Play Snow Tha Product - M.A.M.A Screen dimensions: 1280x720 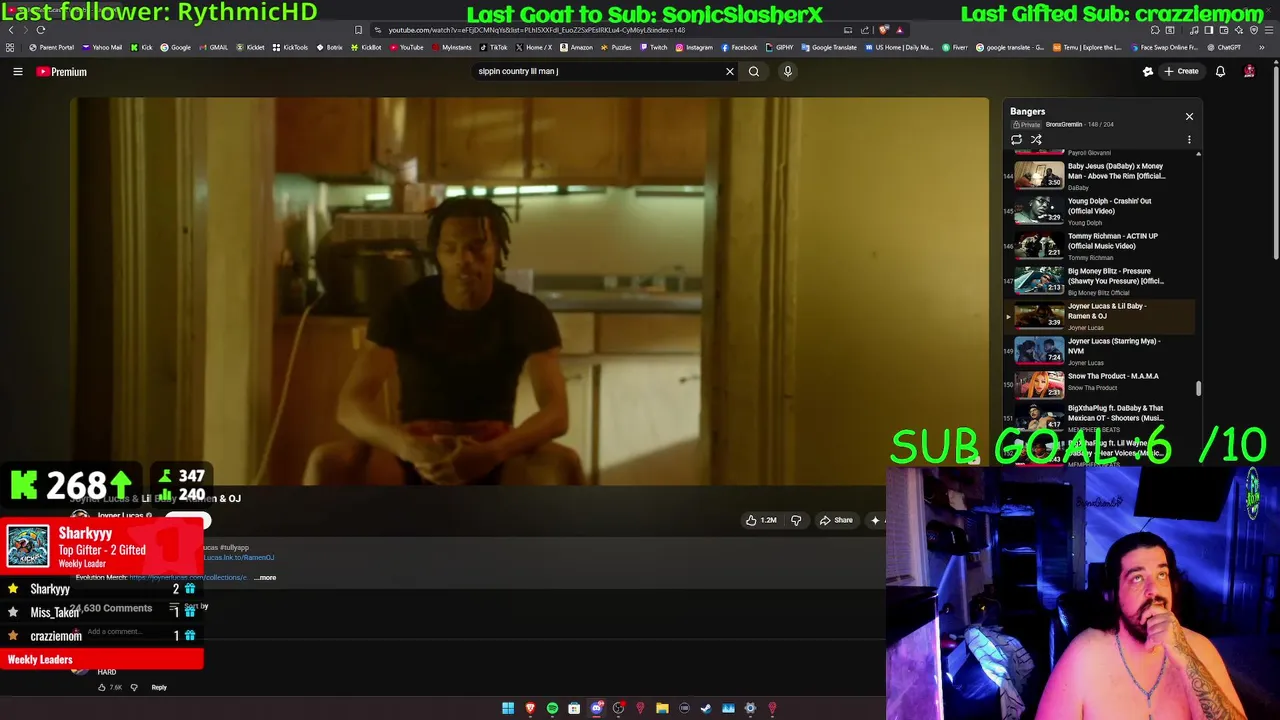pyautogui.click(x=1100, y=386)
